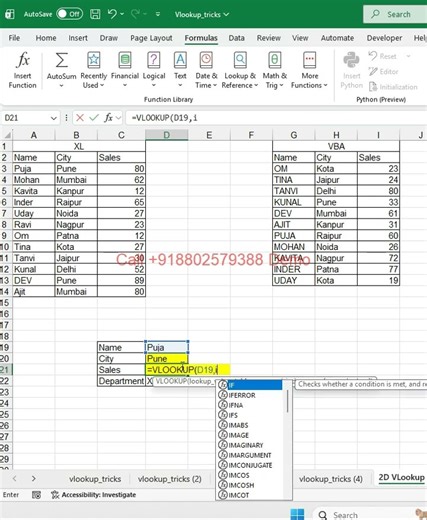Open the File menu
Viewport: 427px width, 520px height.
coord(14,38)
